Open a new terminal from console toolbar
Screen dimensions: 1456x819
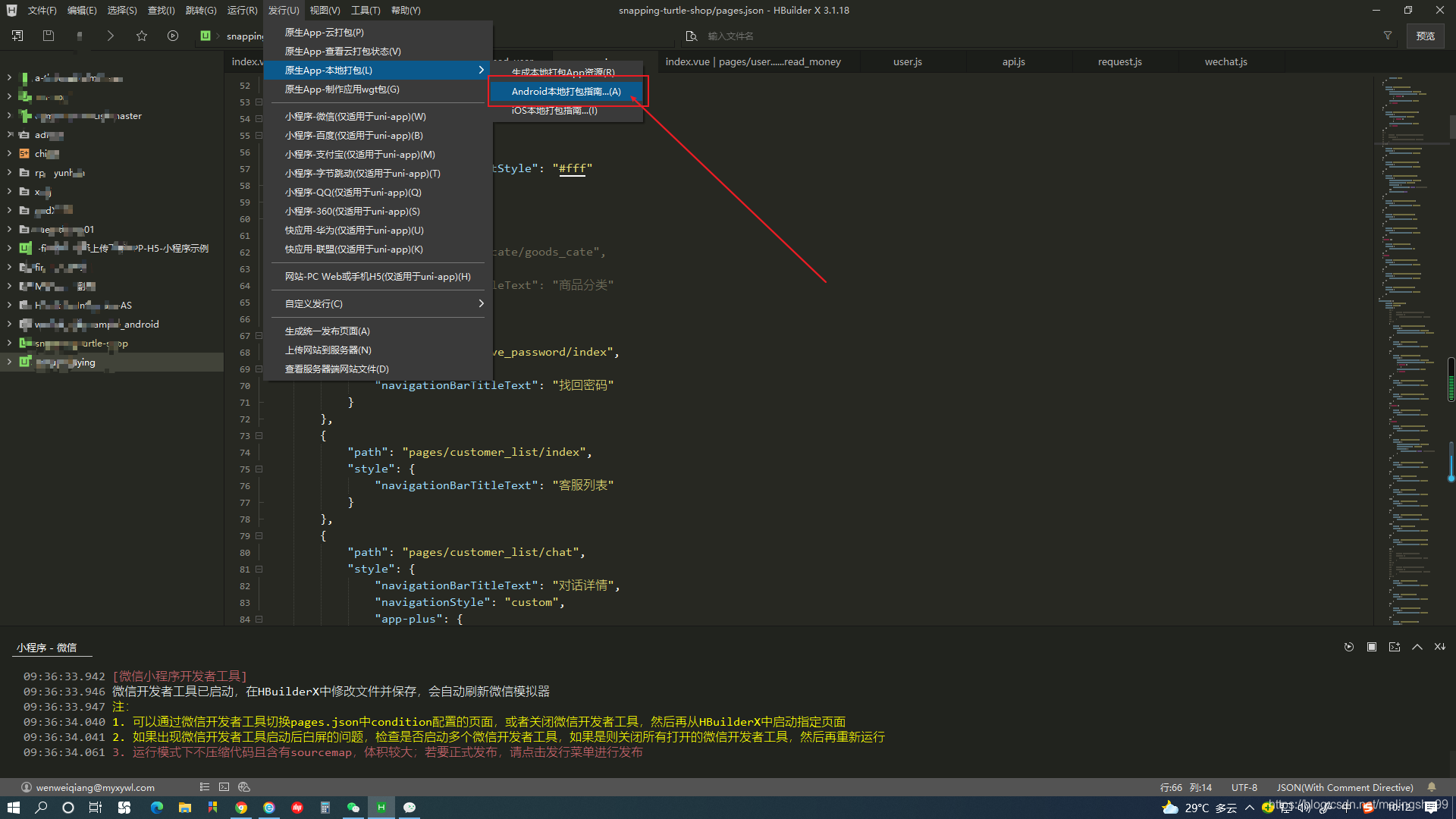click(x=1394, y=647)
